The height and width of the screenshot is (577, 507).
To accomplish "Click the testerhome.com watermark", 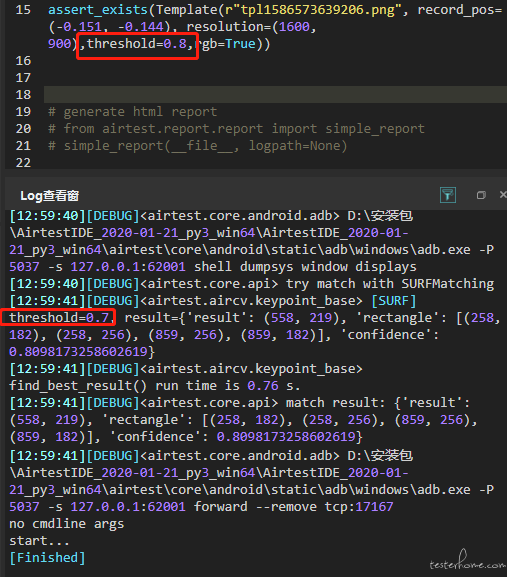I will [x=467, y=561].
